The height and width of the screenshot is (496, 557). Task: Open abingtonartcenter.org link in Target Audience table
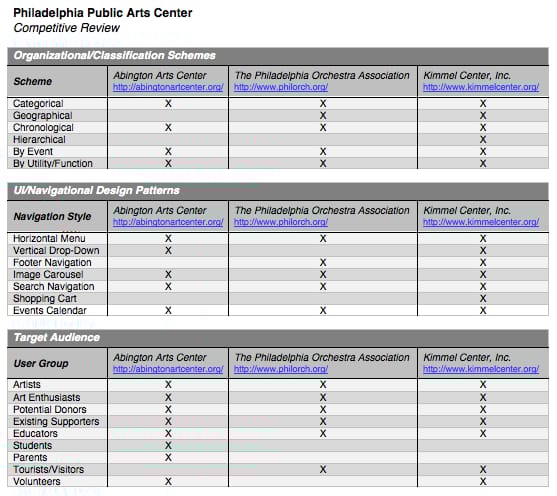168,369
